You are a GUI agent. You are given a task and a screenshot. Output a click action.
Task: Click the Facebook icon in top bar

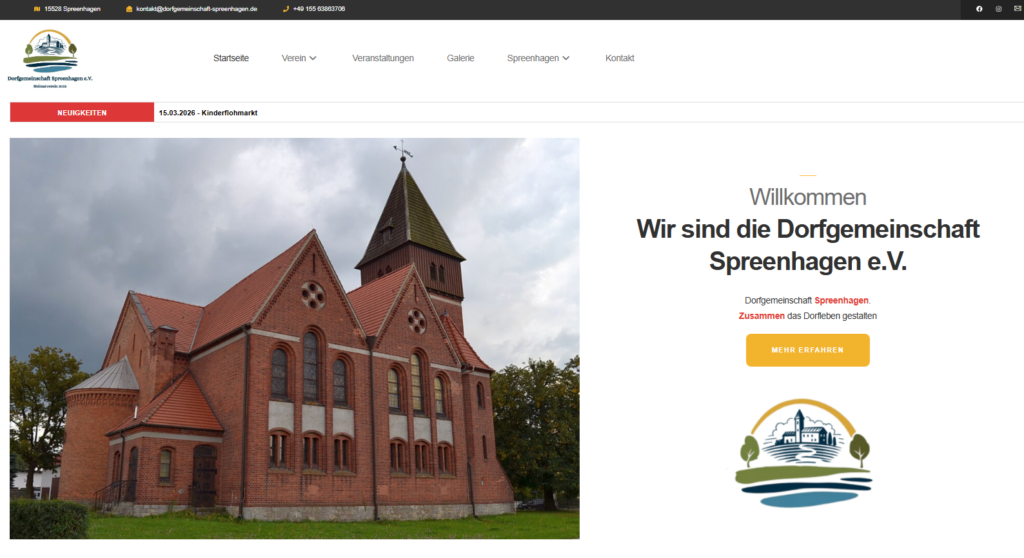click(x=979, y=9)
